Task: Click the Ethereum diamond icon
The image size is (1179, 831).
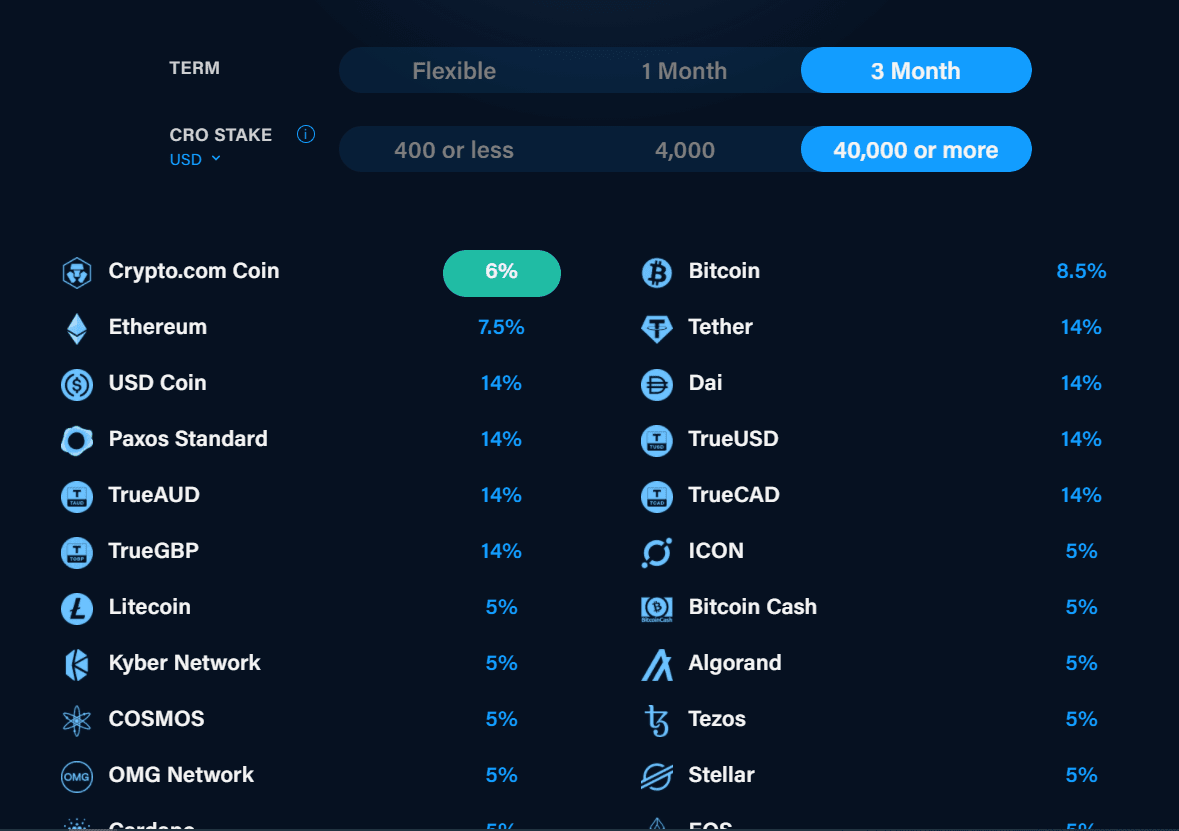Action: point(77,329)
